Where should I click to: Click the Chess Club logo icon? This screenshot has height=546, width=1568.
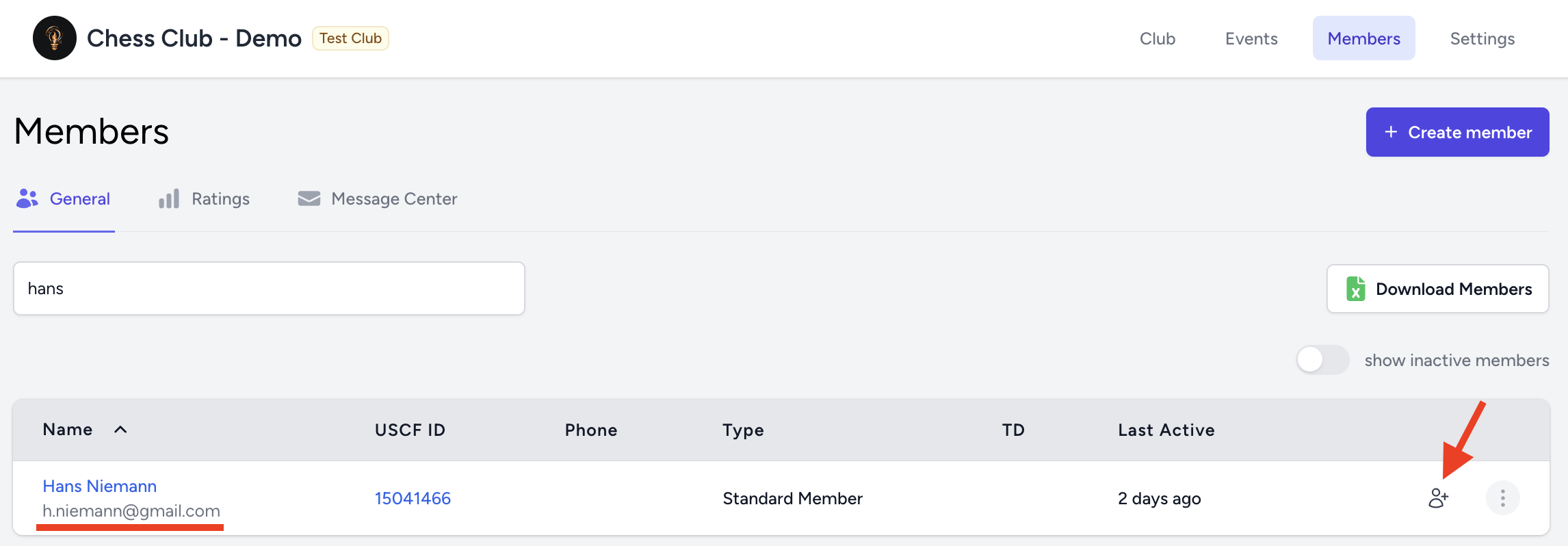55,38
